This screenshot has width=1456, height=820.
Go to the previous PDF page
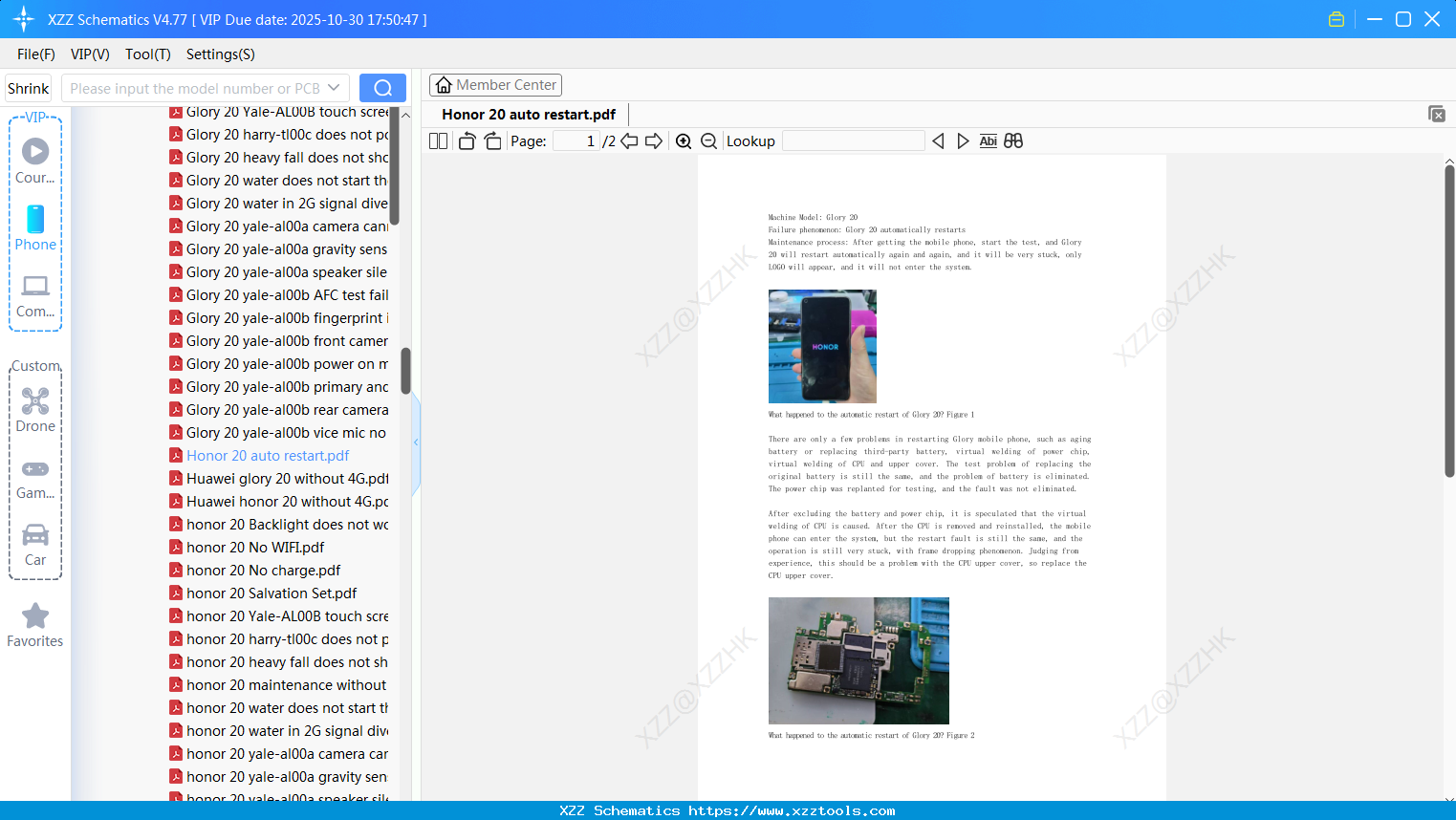[629, 140]
